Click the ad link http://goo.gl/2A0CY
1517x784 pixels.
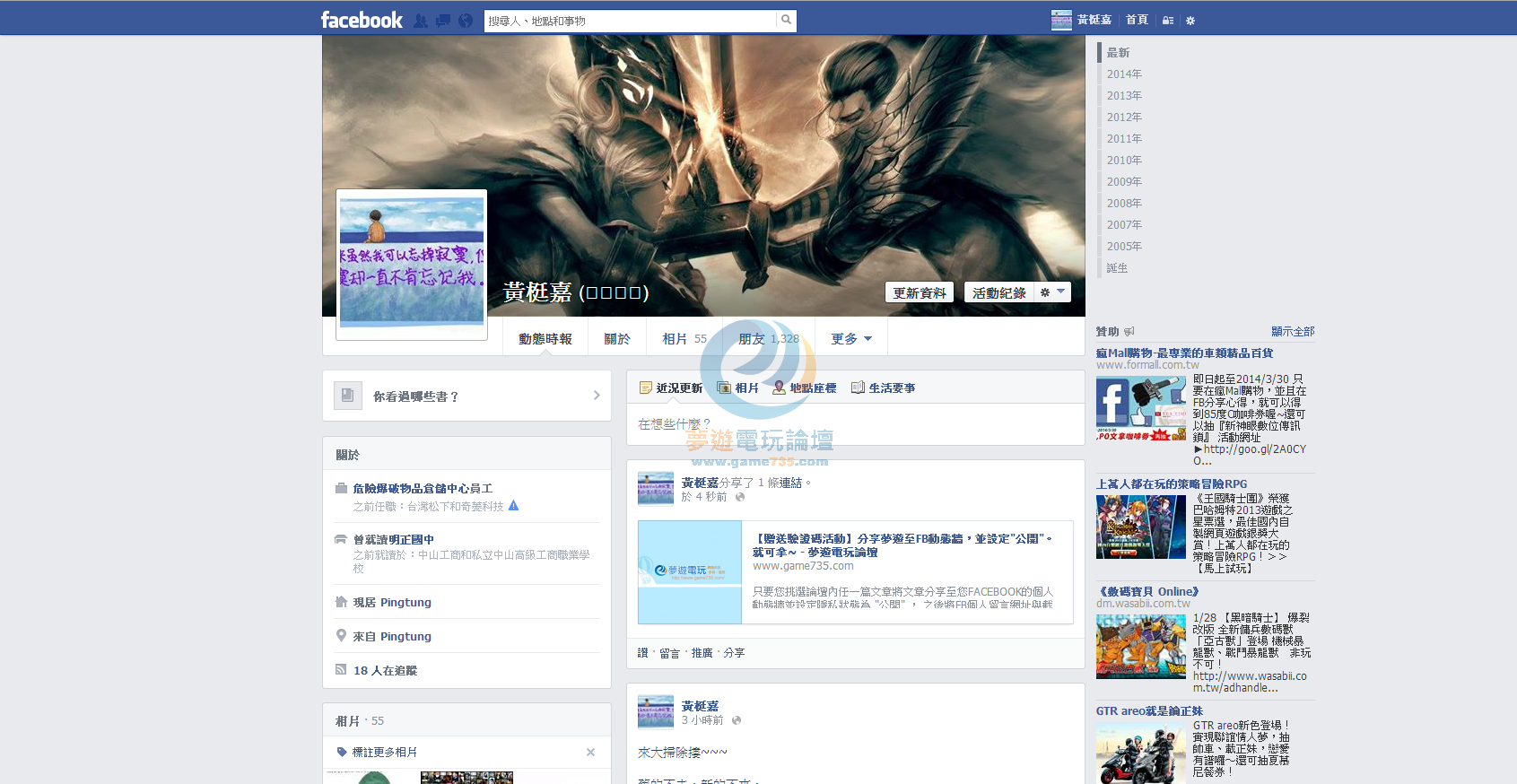[1249, 455]
